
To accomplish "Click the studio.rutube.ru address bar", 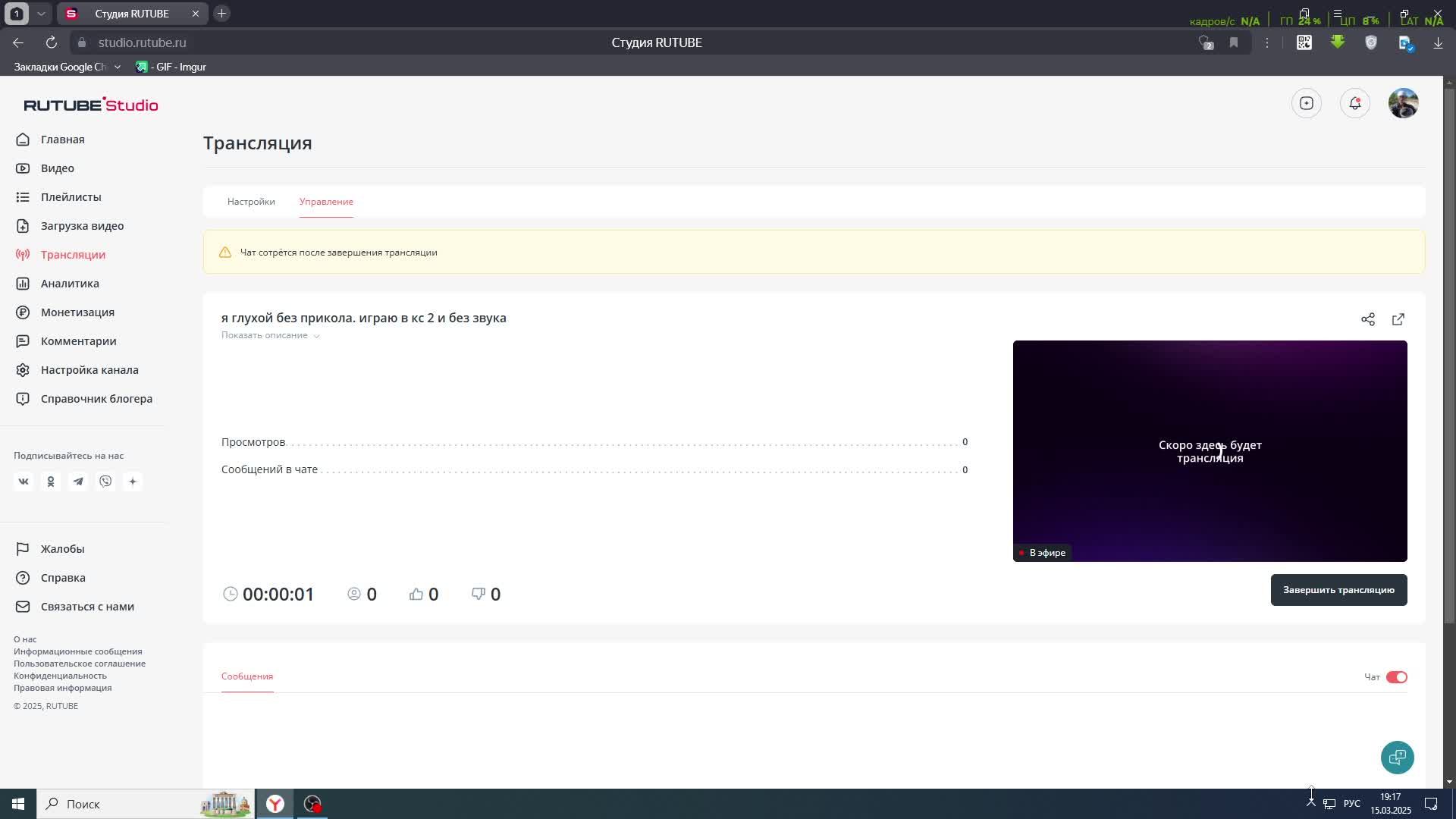I will pos(141,42).
